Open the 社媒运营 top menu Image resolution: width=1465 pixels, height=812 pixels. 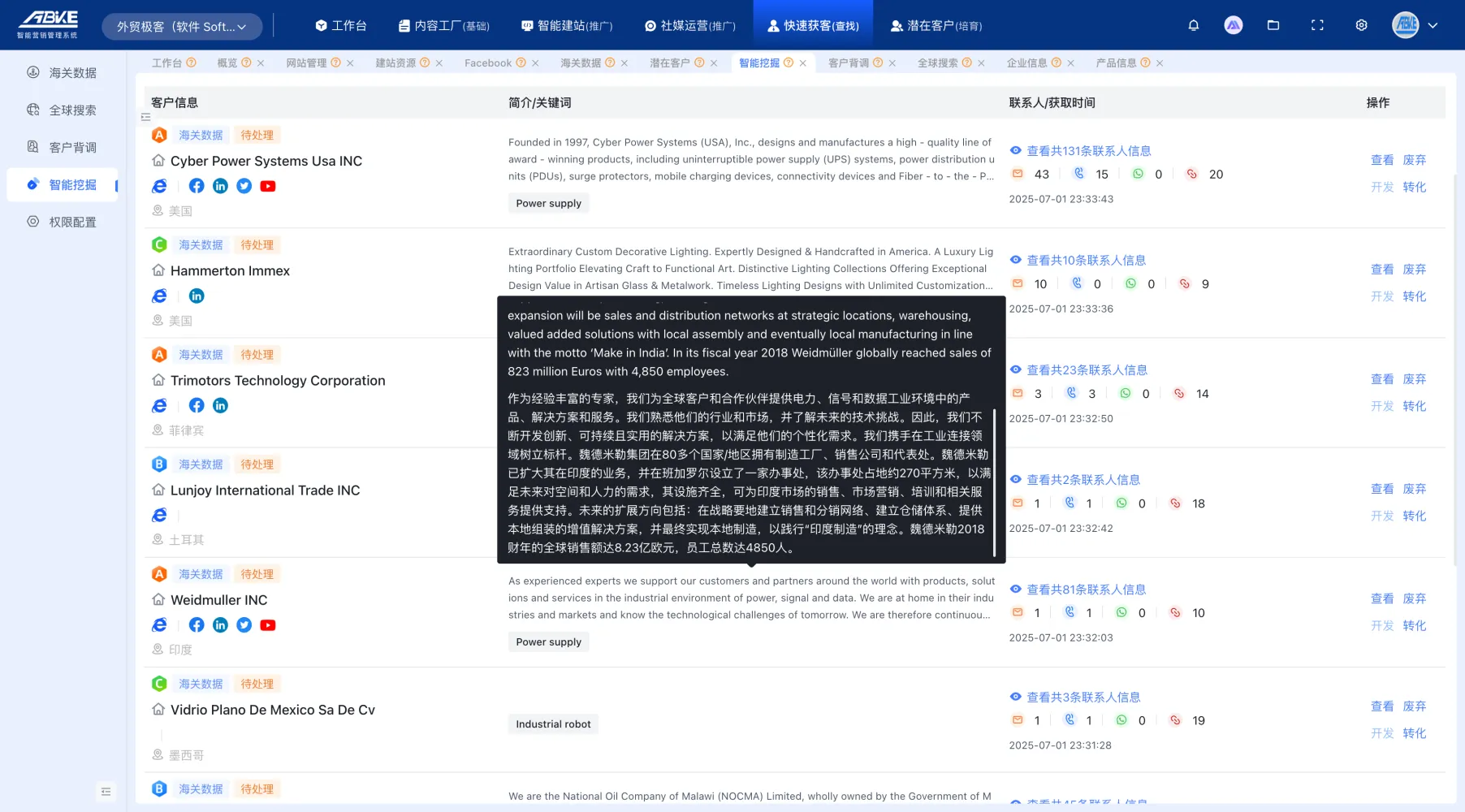[x=690, y=26]
